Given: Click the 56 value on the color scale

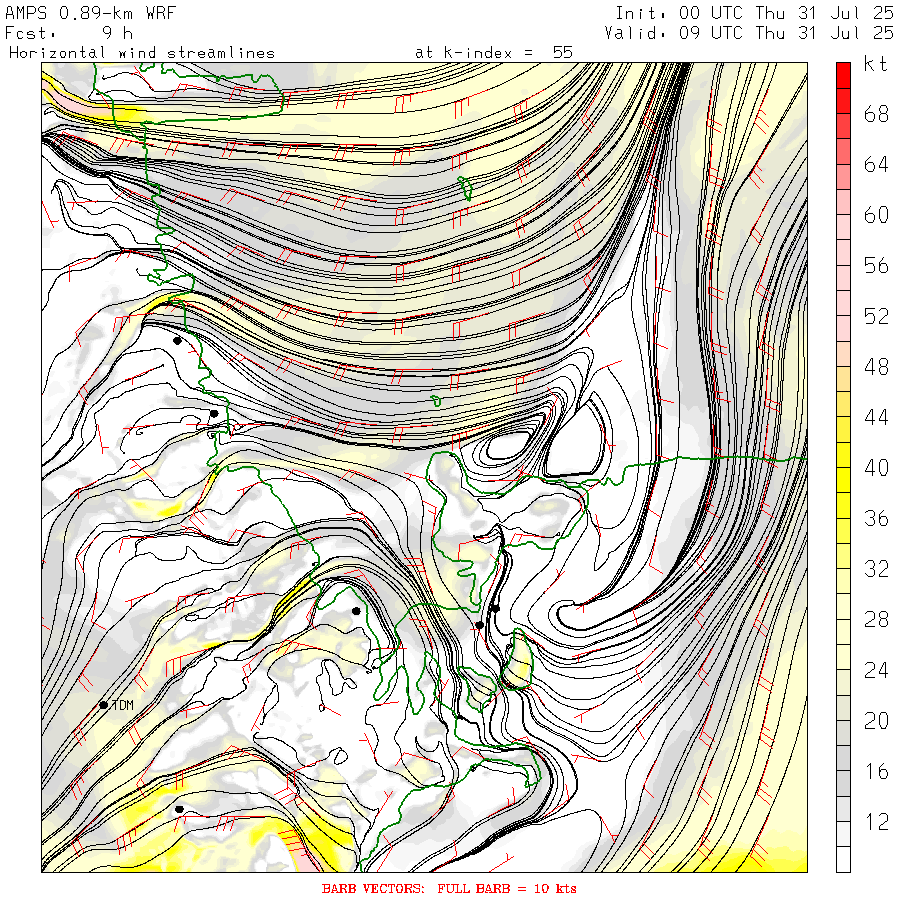Looking at the screenshot, I should tap(876, 266).
